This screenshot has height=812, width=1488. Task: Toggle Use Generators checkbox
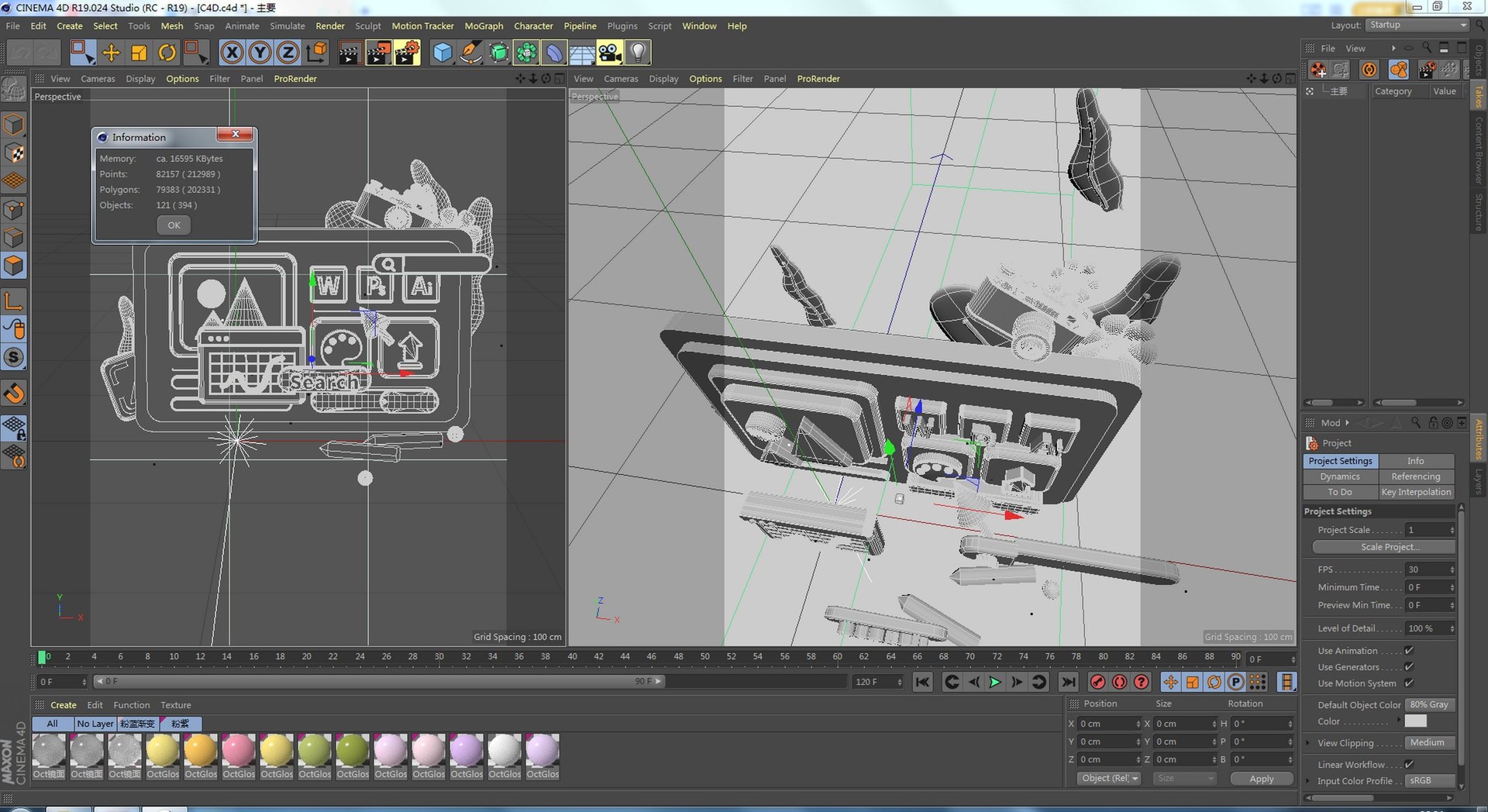coord(1409,667)
